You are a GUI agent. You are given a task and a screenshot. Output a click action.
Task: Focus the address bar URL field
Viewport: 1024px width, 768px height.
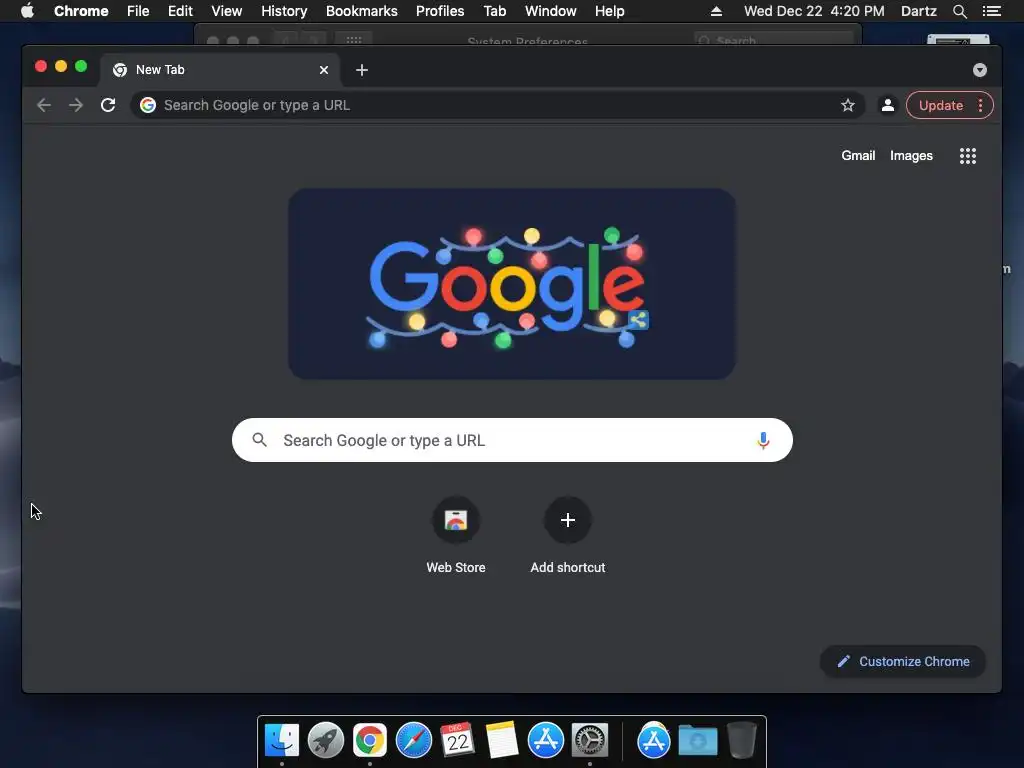point(498,105)
